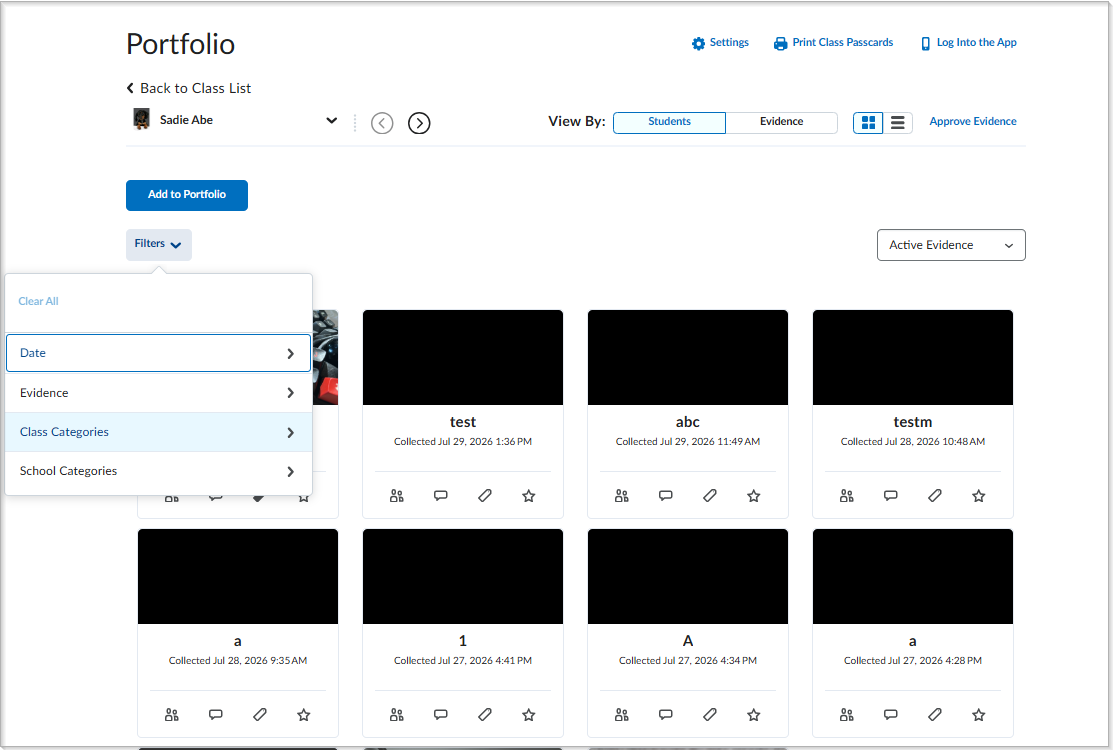
Task: Switch to list view layout
Action: tap(898, 123)
